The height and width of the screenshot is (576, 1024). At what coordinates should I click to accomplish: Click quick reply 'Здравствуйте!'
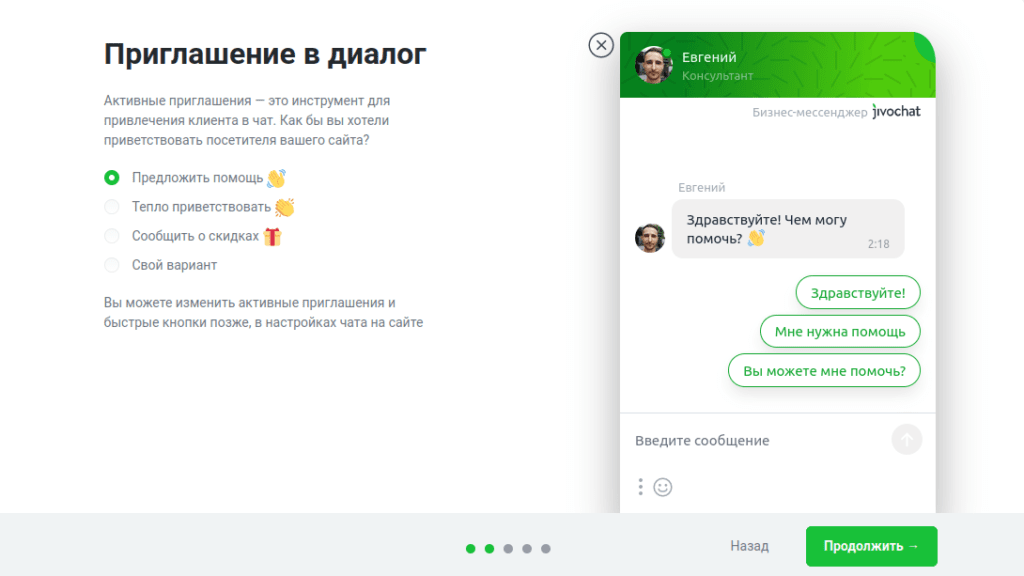(857, 293)
